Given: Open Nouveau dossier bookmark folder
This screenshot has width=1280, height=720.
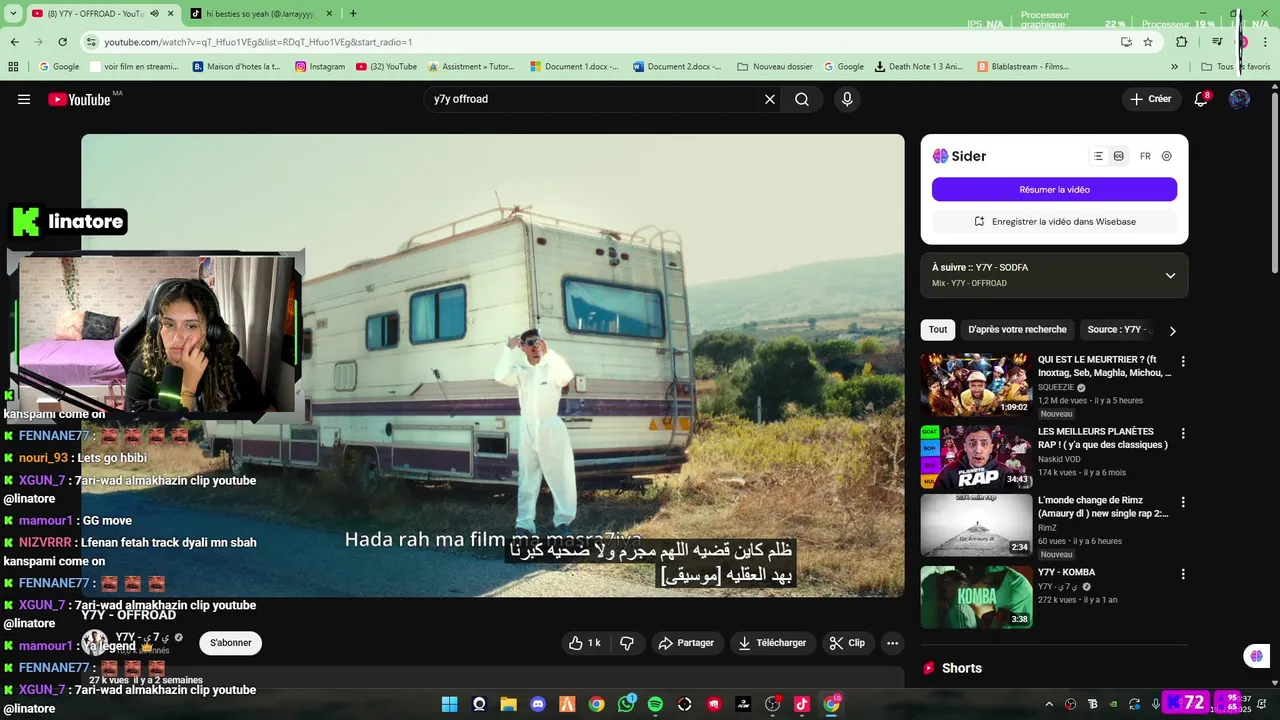Looking at the screenshot, I should (x=775, y=67).
